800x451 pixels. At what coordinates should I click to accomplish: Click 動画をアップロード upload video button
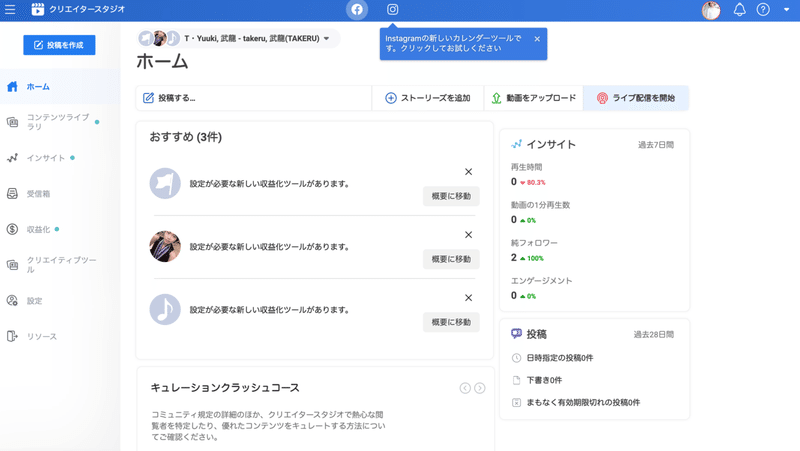tap(533, 98)
